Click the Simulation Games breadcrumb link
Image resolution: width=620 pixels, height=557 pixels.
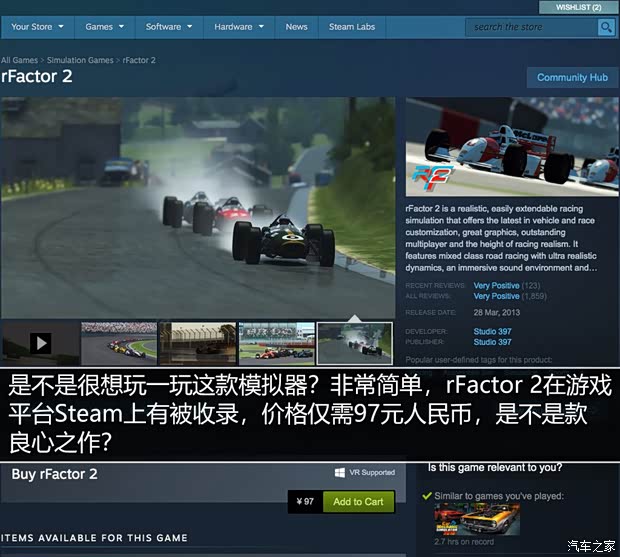point(80,60)
